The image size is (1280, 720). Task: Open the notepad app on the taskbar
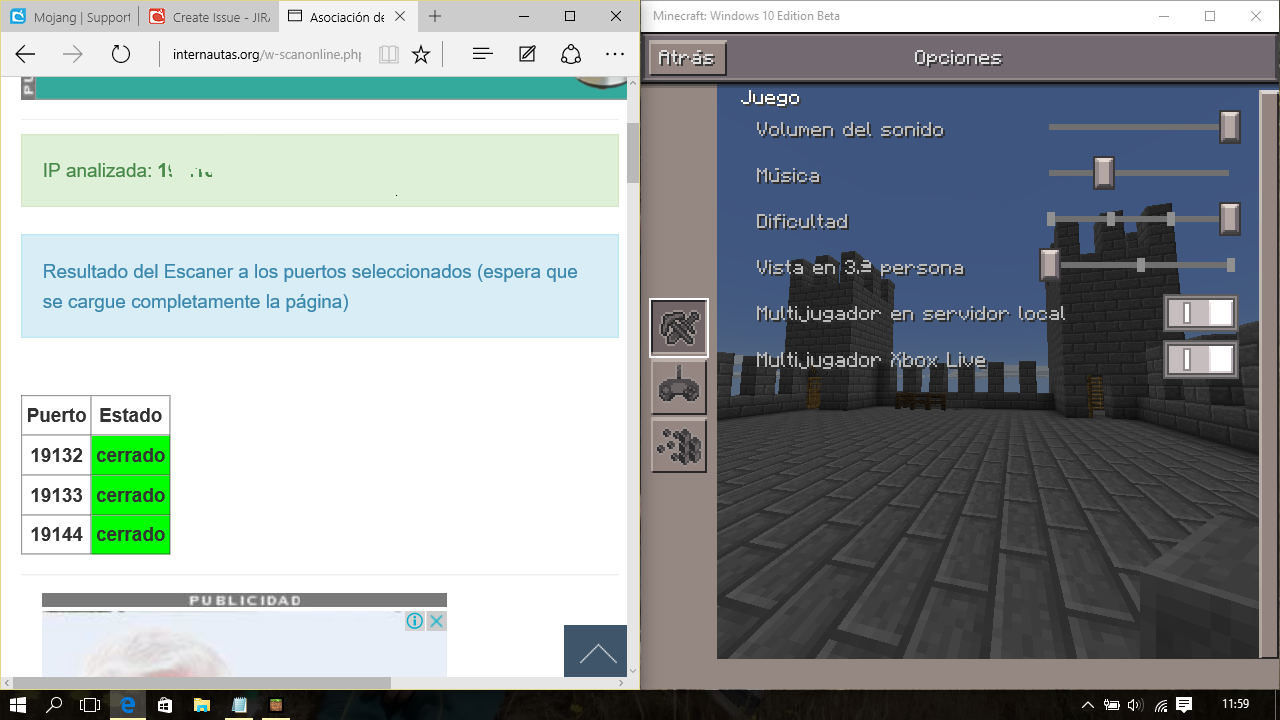(x=239, y=705)
